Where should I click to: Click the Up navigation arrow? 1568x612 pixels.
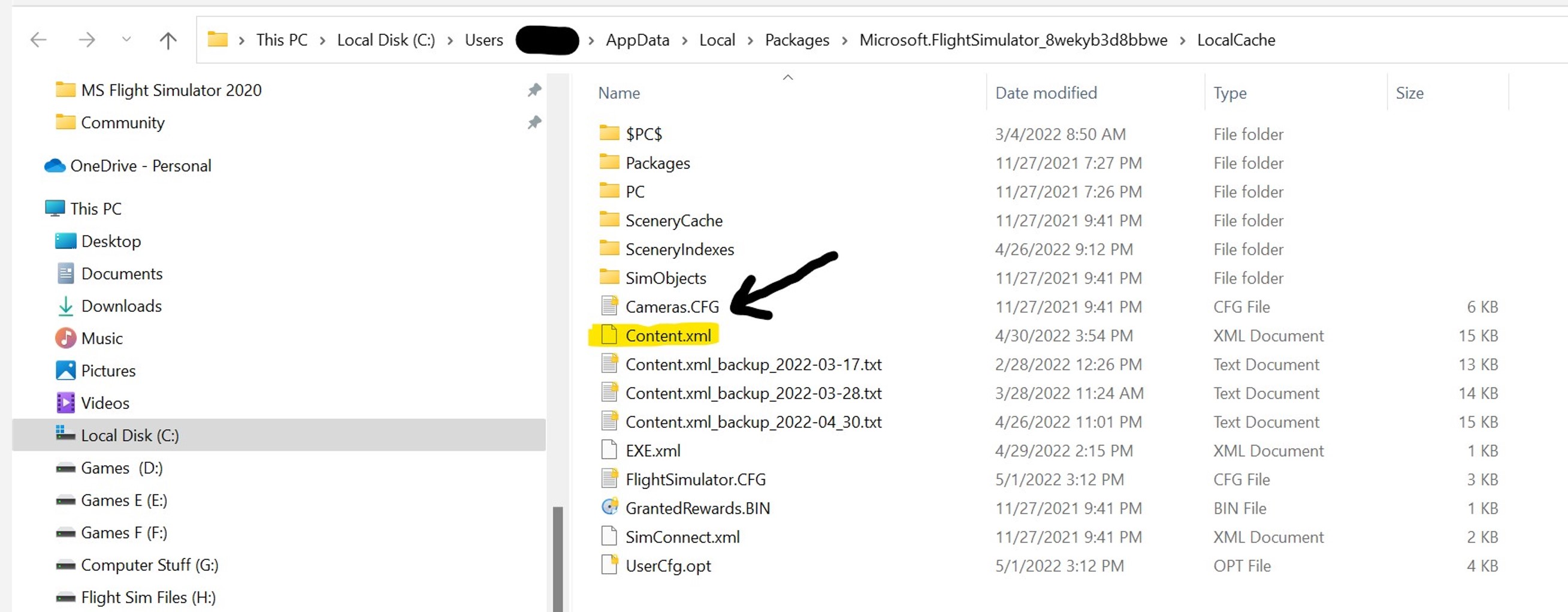[x=168, y=39]
